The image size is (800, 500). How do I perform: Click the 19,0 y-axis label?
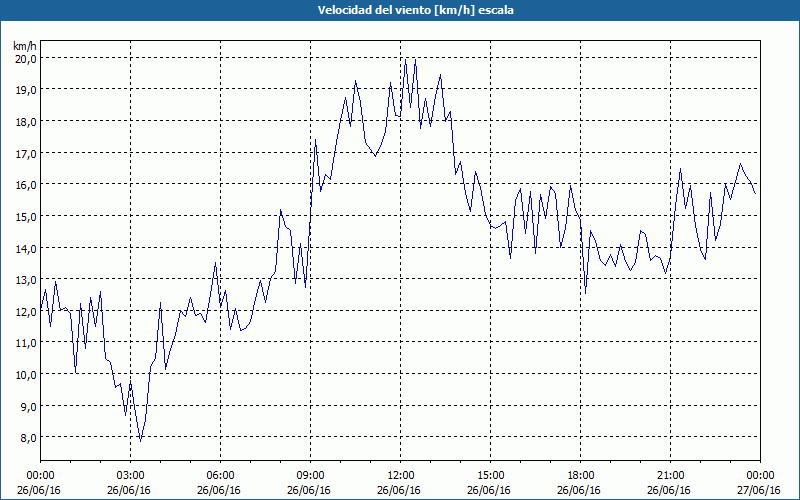(26, 90)
